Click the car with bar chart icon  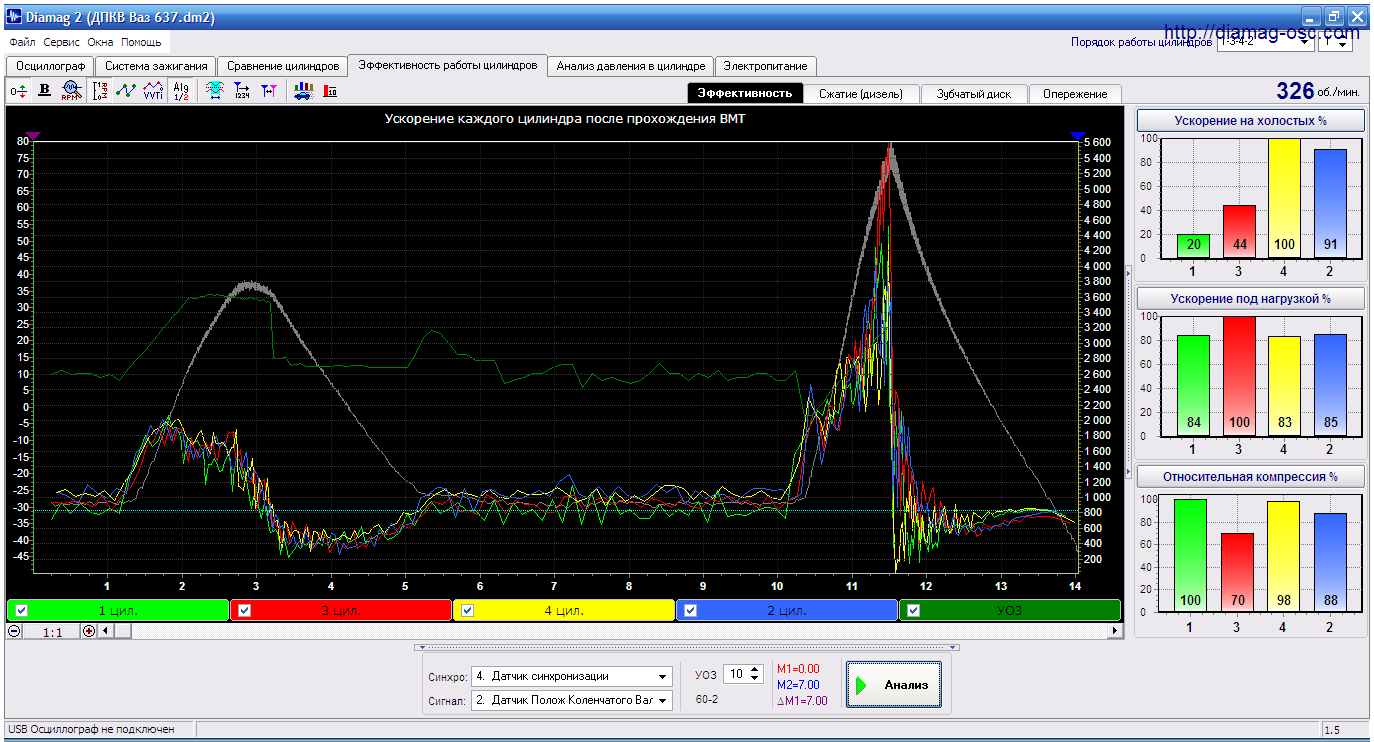tap(304, 91)
